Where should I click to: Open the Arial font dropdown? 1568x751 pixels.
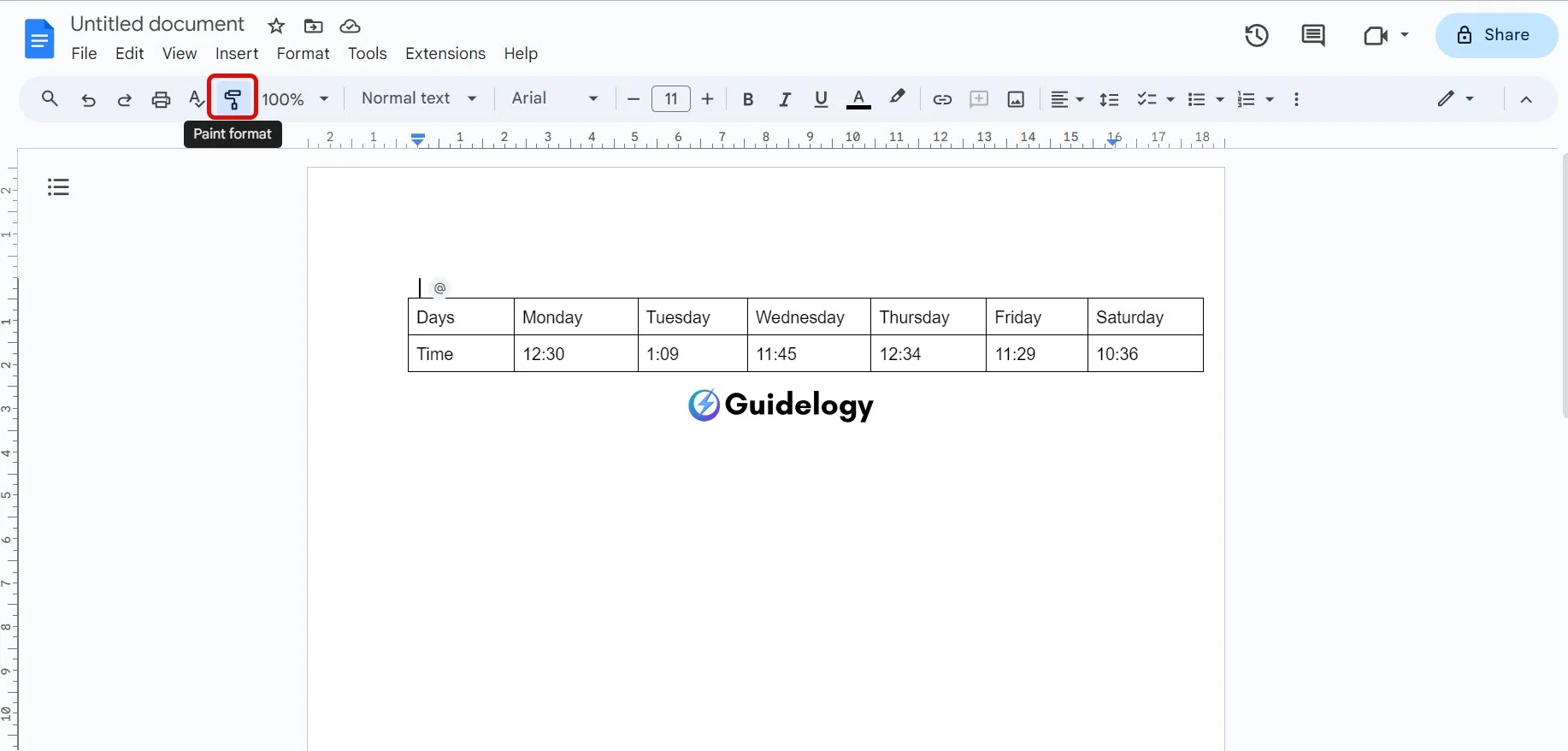click(x=554, y=98)
